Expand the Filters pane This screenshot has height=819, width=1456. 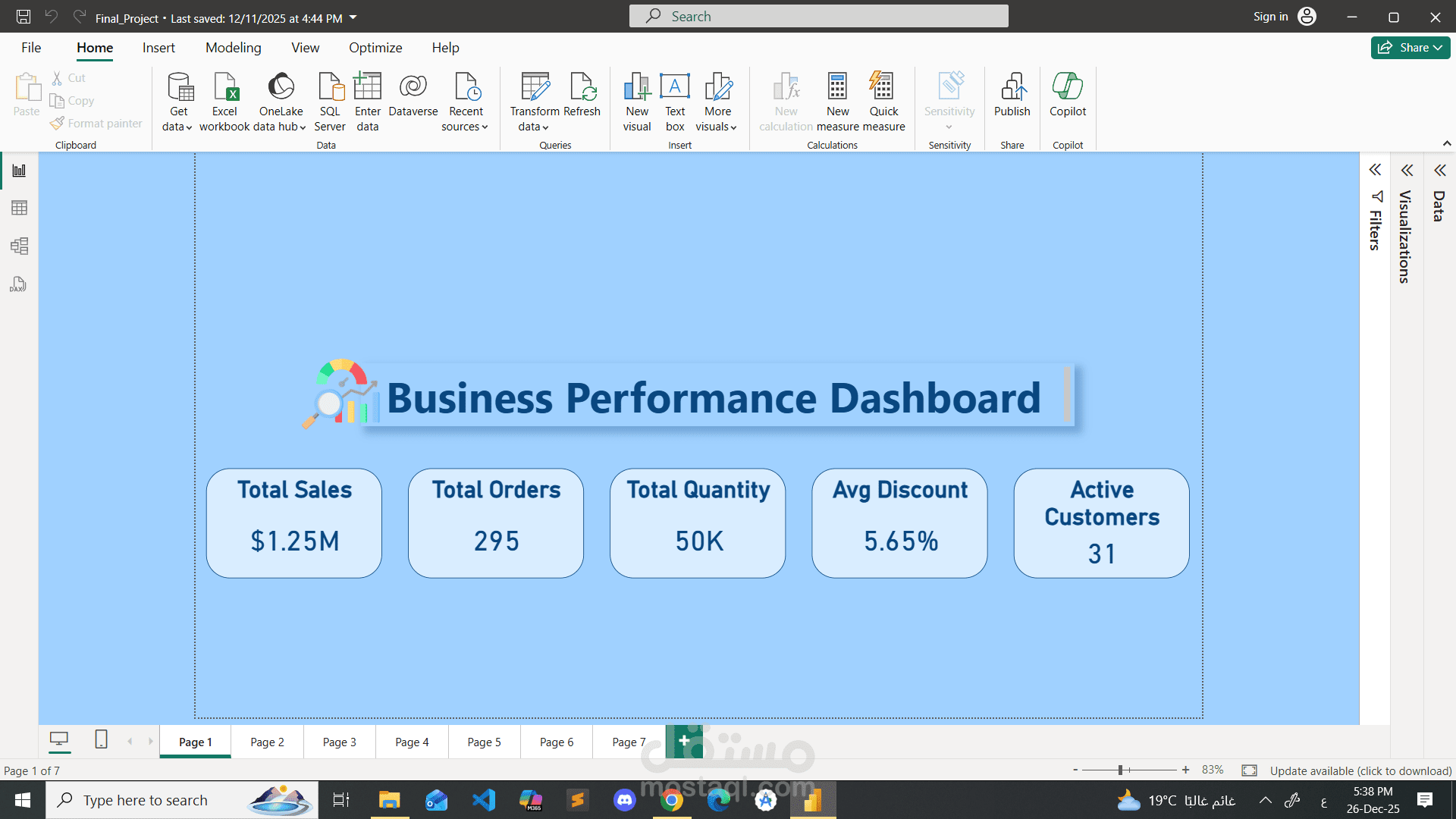coord(1375,170)
